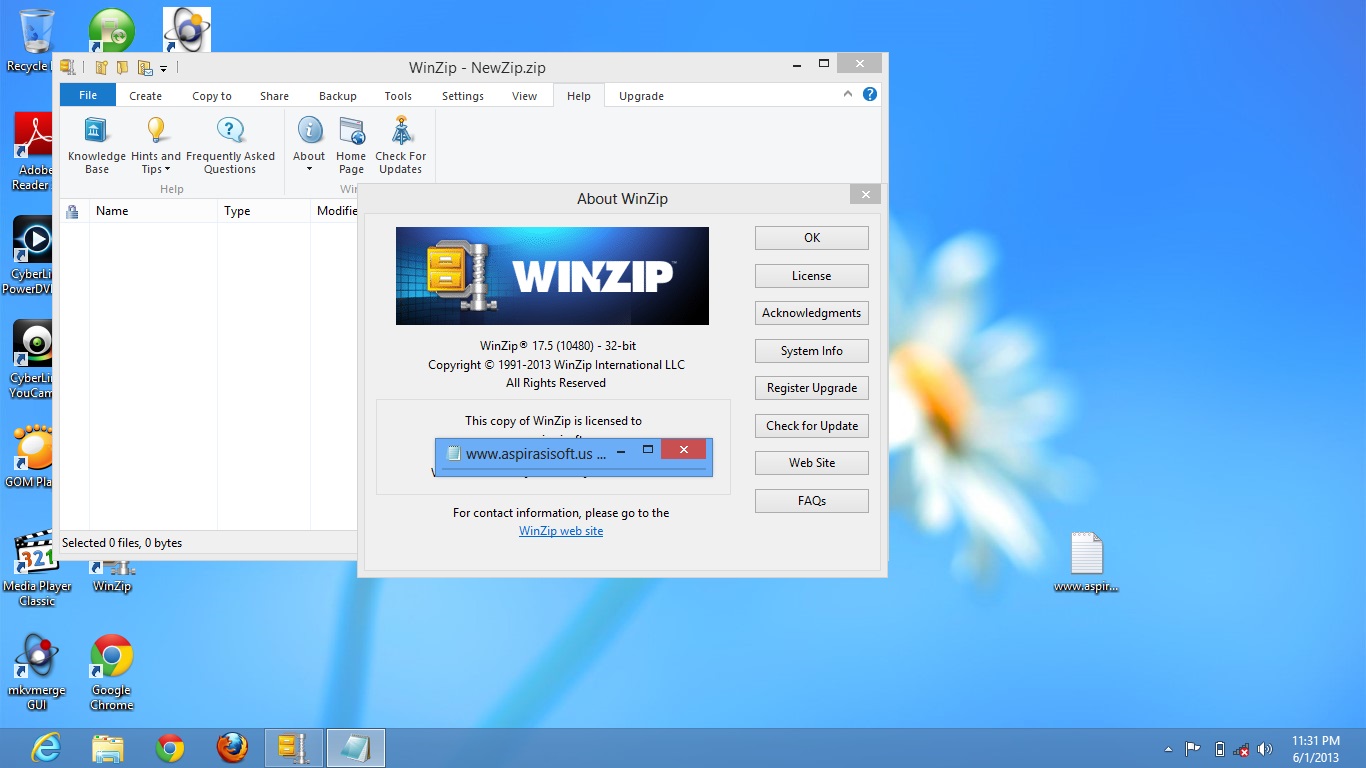This screenshot has width=1366, height=768.
Task: Switch to the Settings tab
Action: point(463,96)
